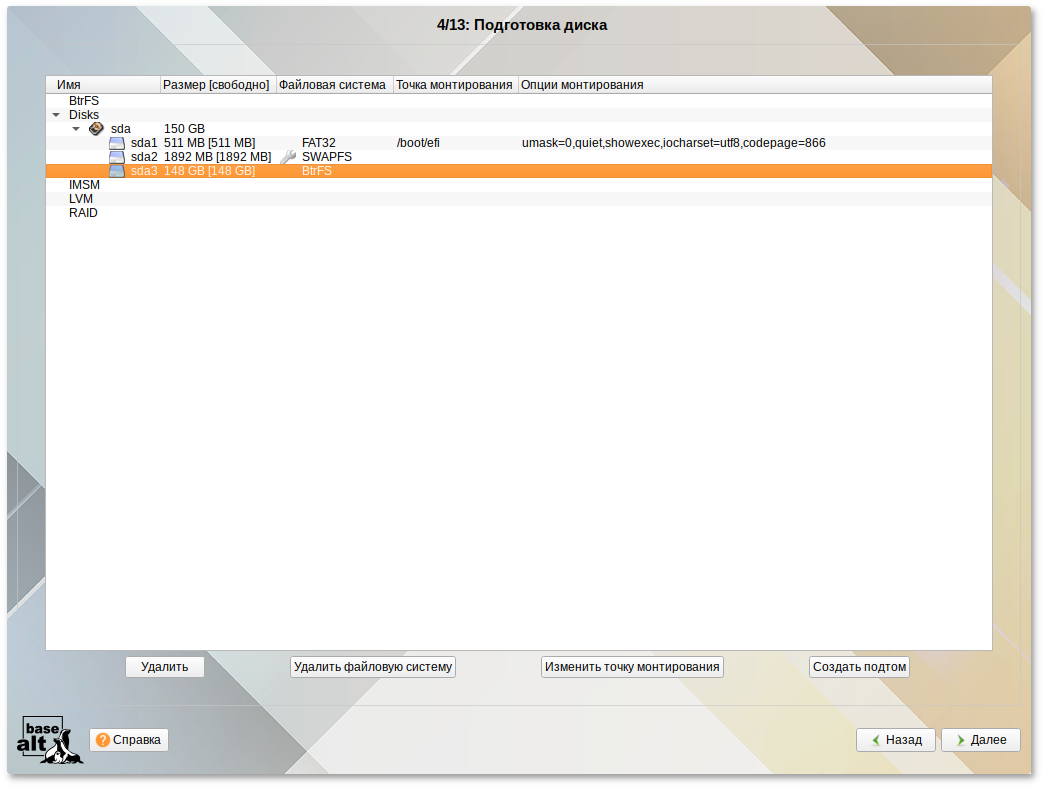Click Изменить точку монтирования button
Image resolution: width=1044 pixels, height=788 pixels.
(x=632, y=667)
